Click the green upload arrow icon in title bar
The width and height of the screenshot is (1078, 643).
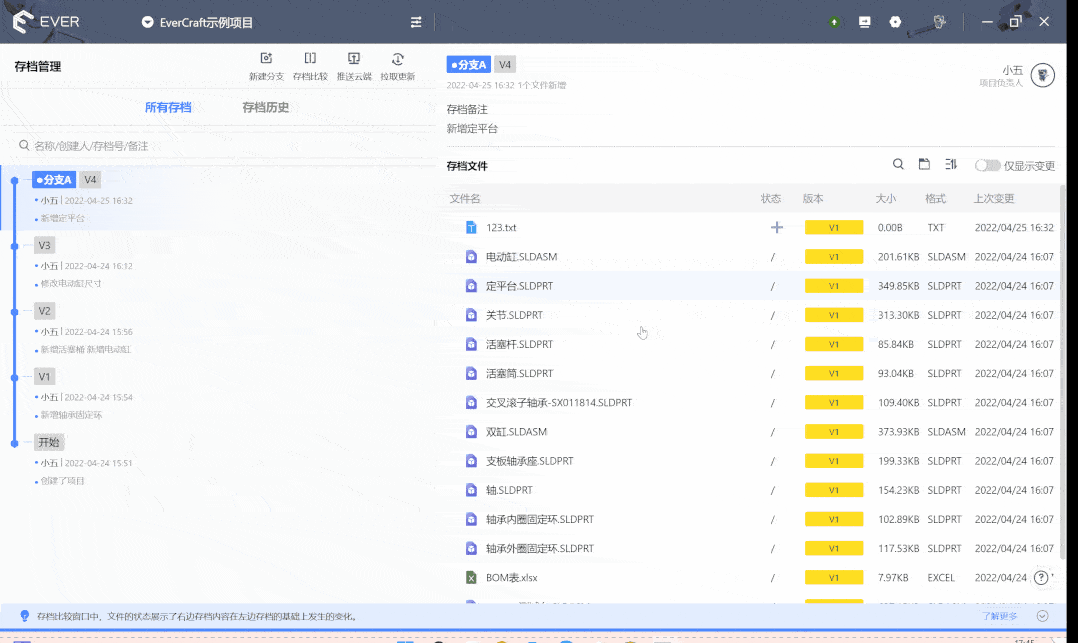pos(834,22)
